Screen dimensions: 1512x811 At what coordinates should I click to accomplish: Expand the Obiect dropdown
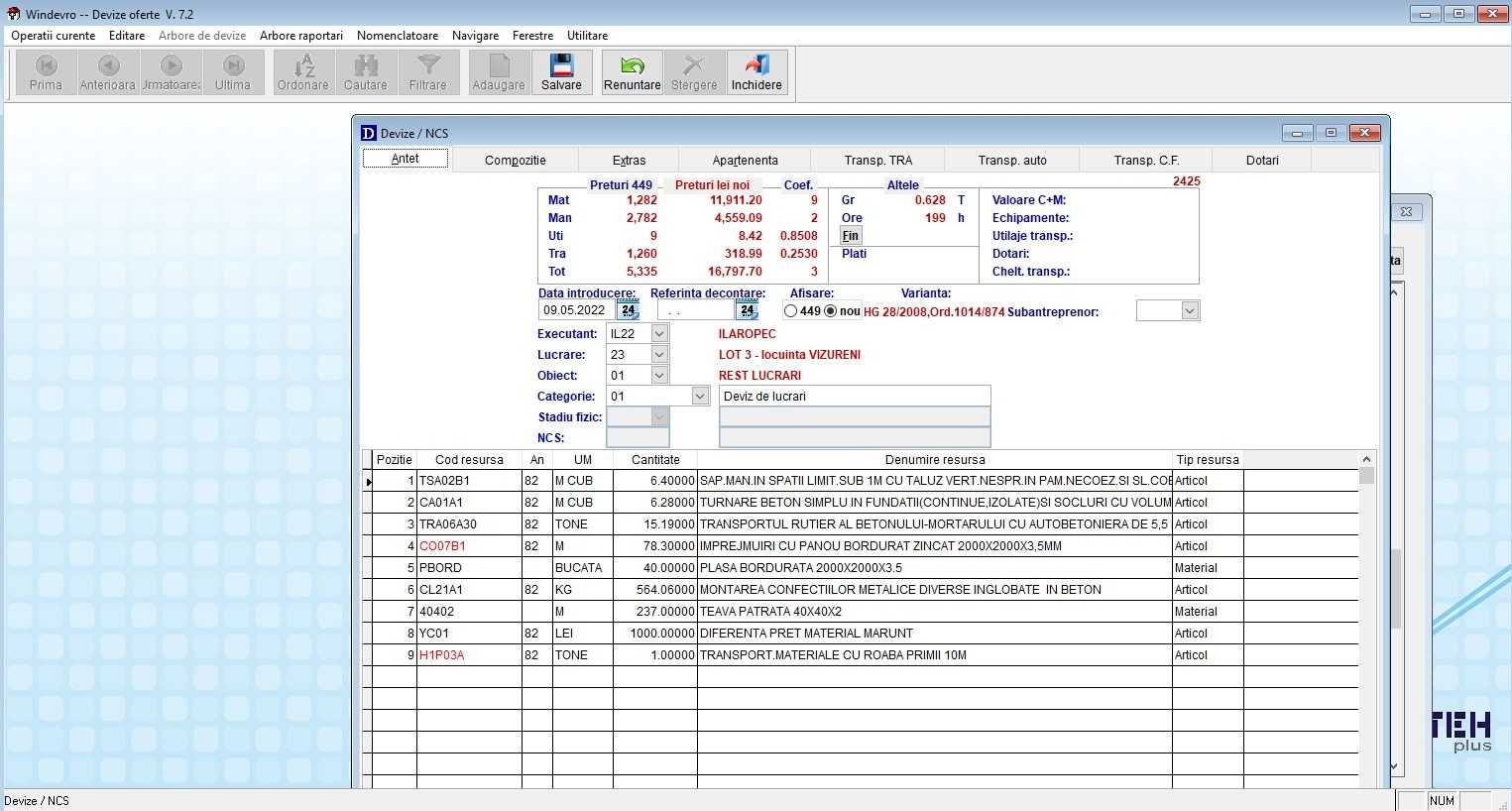point(659,376)
